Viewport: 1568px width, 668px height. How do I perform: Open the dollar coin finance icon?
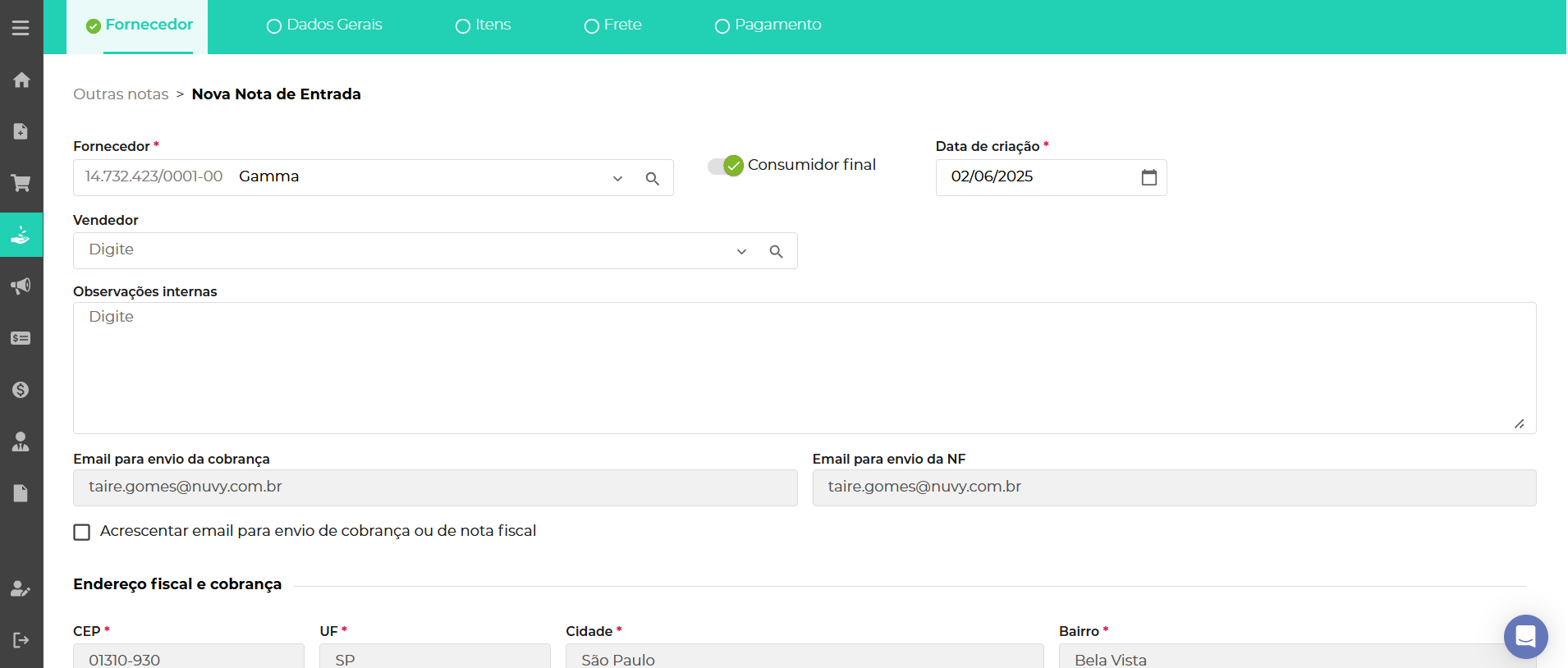pyautogui.click(x=21, y=390)
